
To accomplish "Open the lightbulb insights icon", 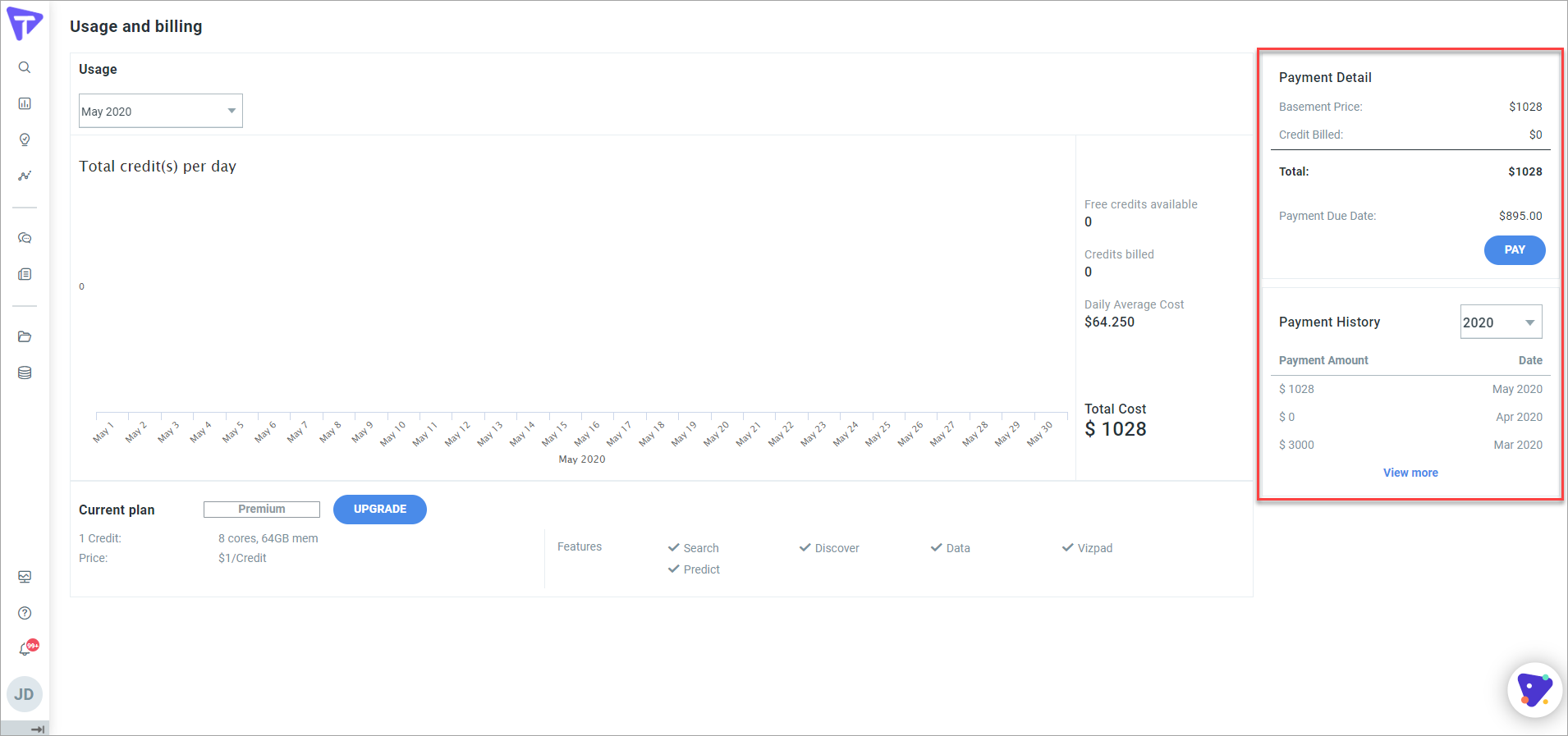I will [x=25, y=139].
